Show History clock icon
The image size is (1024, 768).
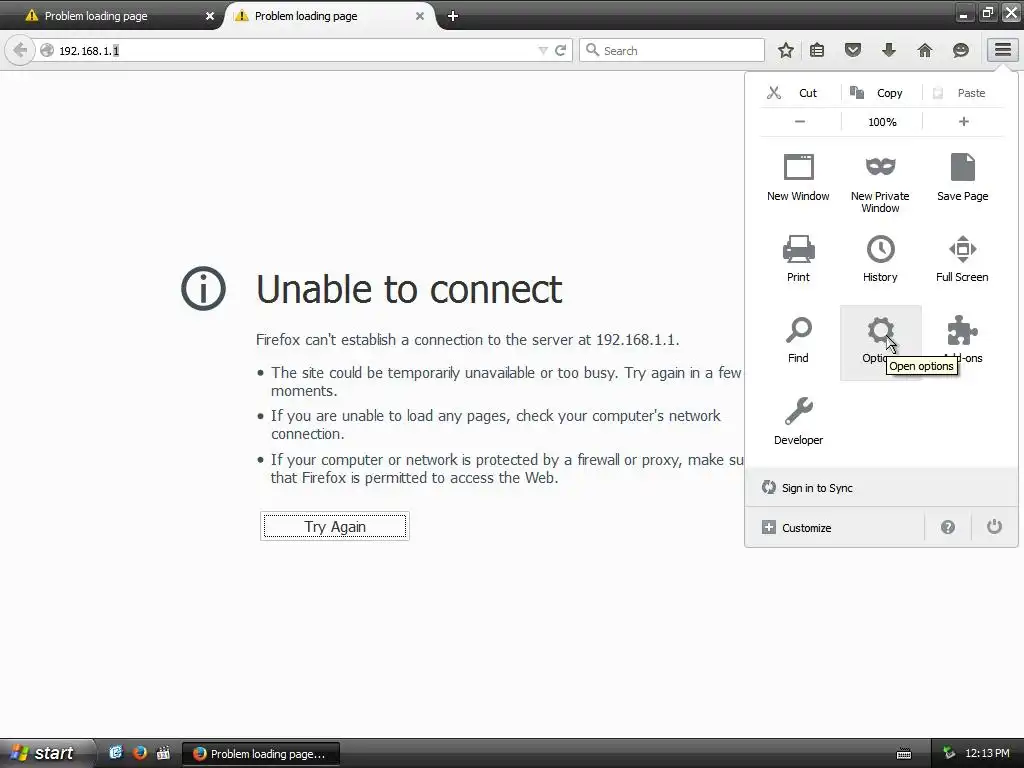tap(880, 249)
